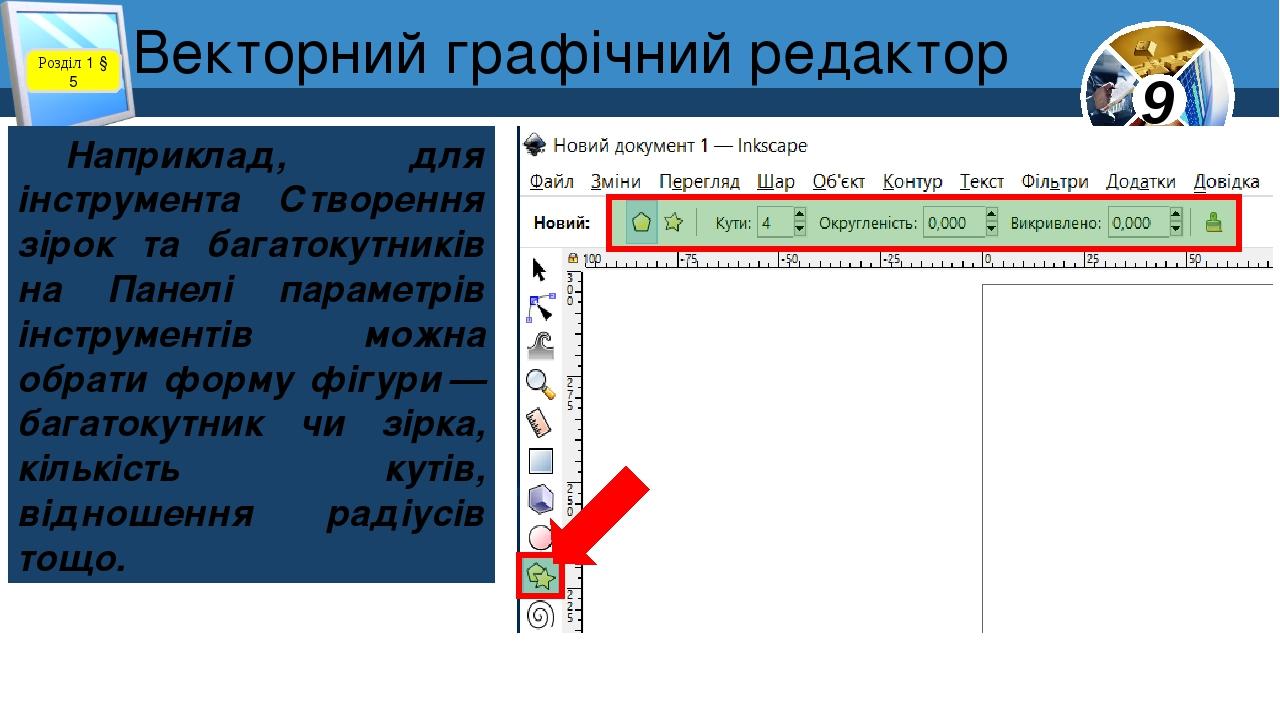Increase the Кути corners value
This screenshot has height=720, width=1280.
pos(800,215)
